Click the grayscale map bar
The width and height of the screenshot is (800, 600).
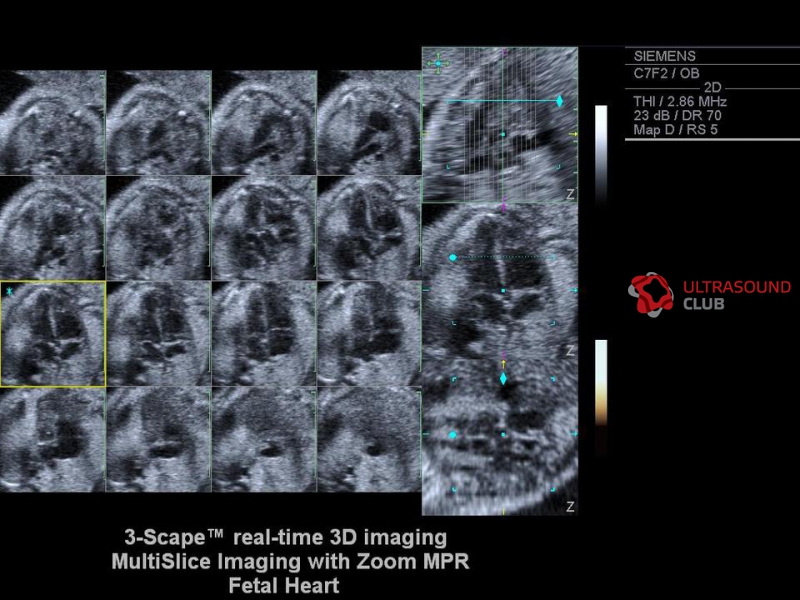[602, 154]
